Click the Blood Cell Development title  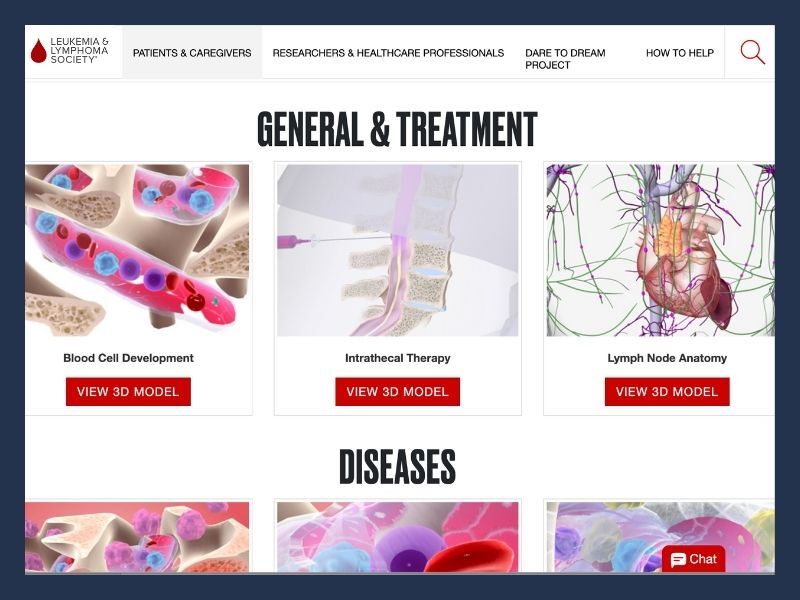coord(128,358)
